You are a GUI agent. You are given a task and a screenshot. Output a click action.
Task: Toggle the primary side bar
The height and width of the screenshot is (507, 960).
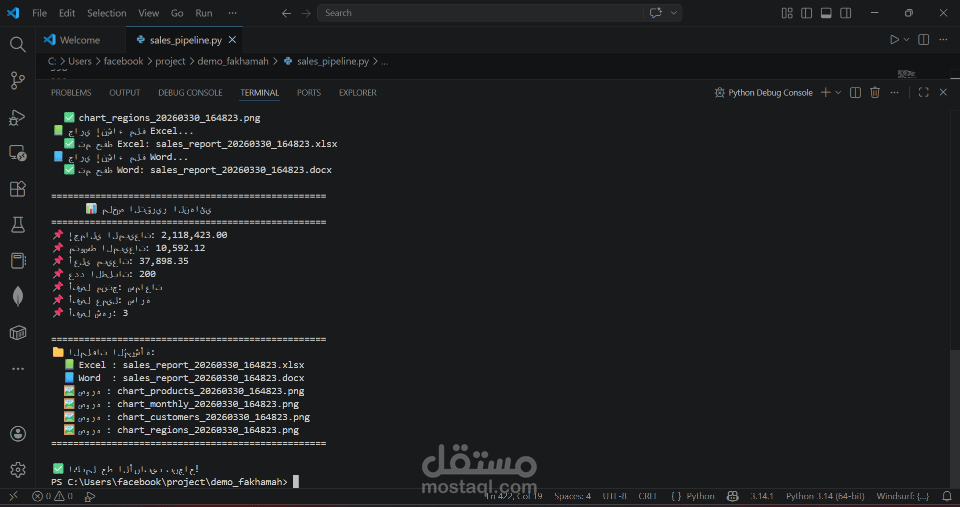[806, 13]
